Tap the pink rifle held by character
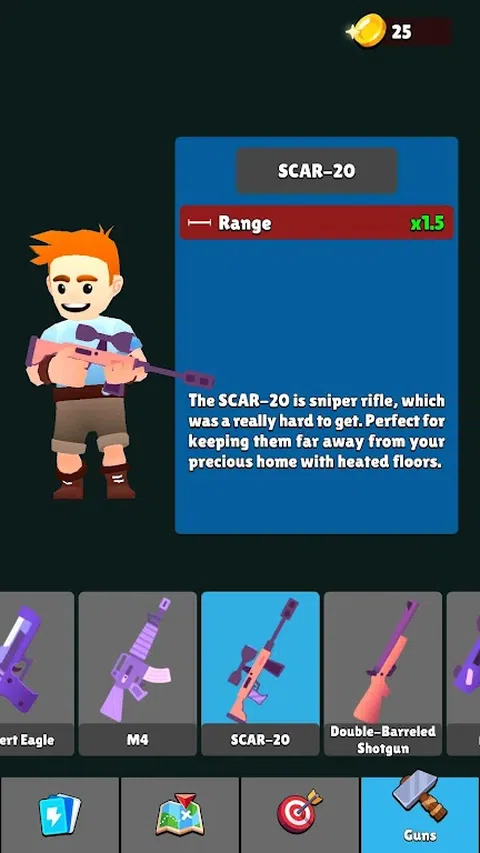Screen dimensions: 480x853 click(x=119, y=360)
